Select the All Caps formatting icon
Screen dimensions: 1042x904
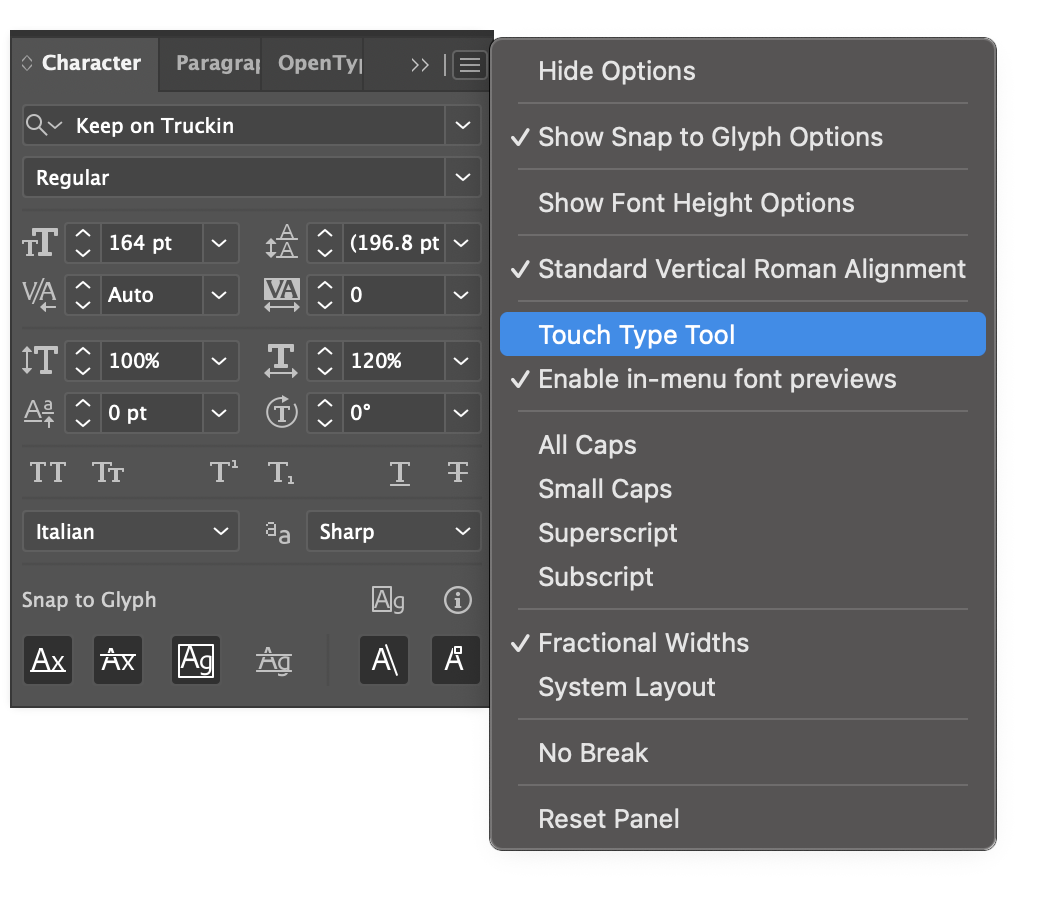pos(47,471)
